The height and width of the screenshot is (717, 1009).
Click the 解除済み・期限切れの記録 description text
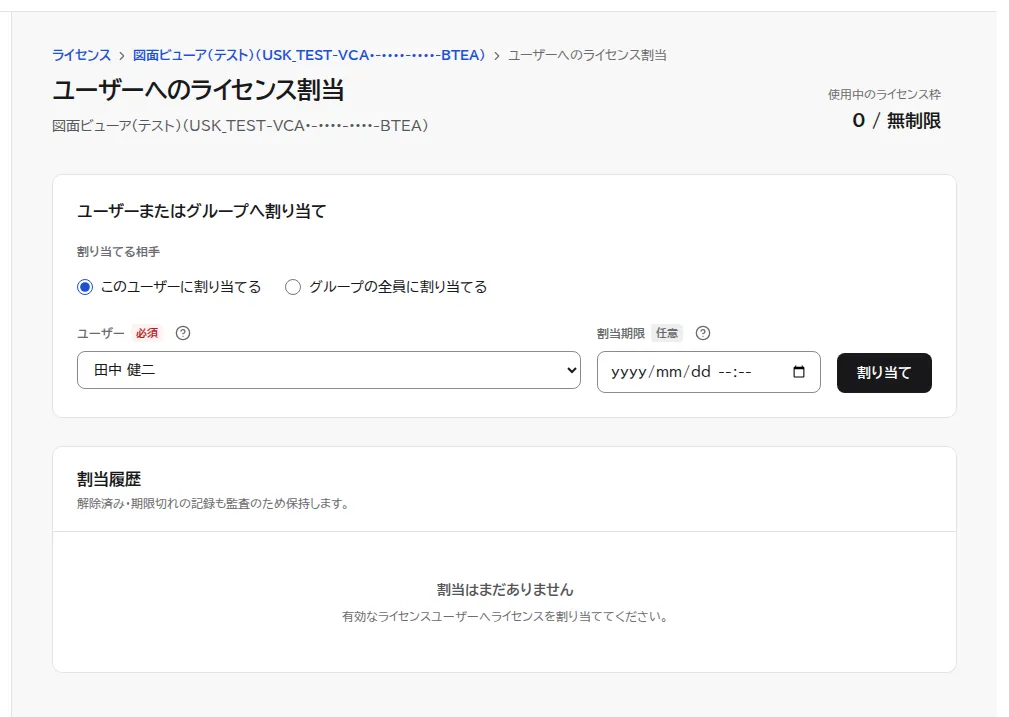click(213, 503)
